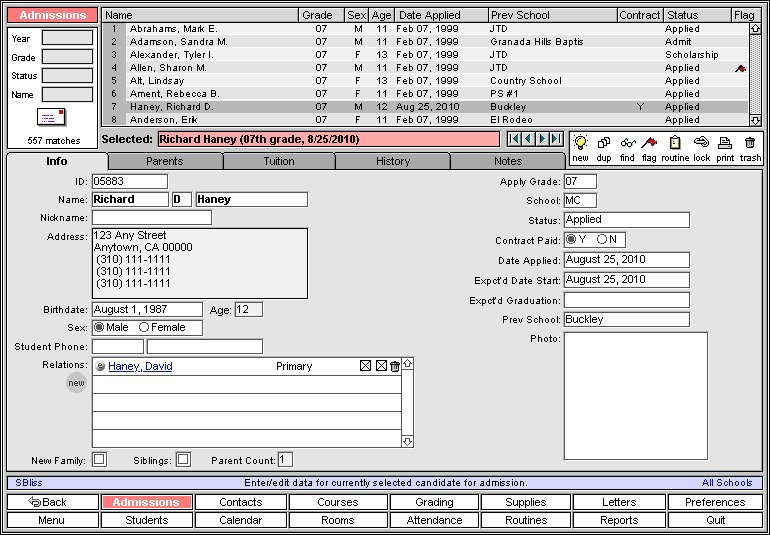Image resolution: width=770 pixels, height=535 pixels.
Task: Click the round icon beside Haney, David
Action: [100, 366]
